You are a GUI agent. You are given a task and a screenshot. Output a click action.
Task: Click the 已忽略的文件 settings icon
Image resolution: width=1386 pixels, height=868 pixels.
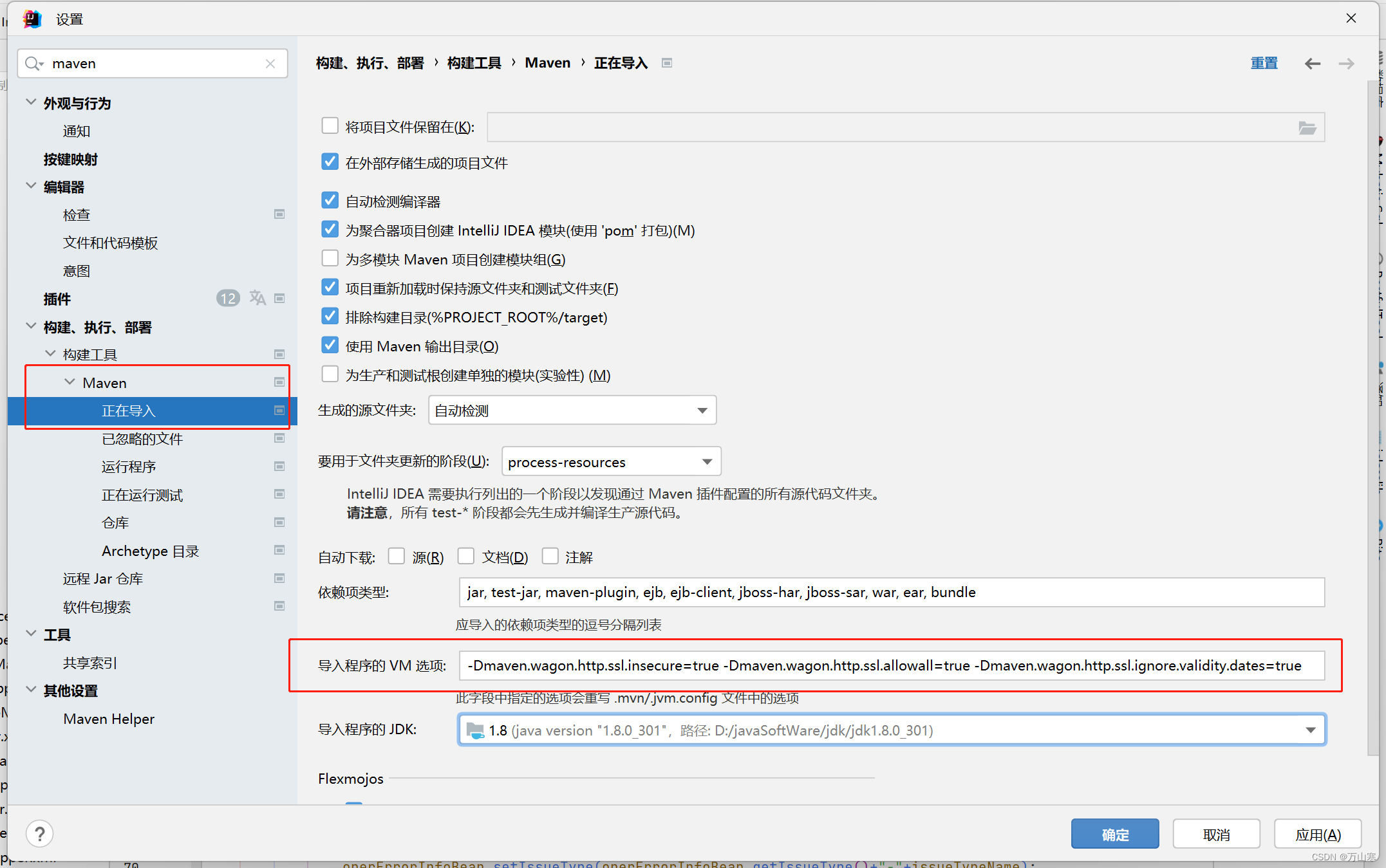tap(278, 438)
